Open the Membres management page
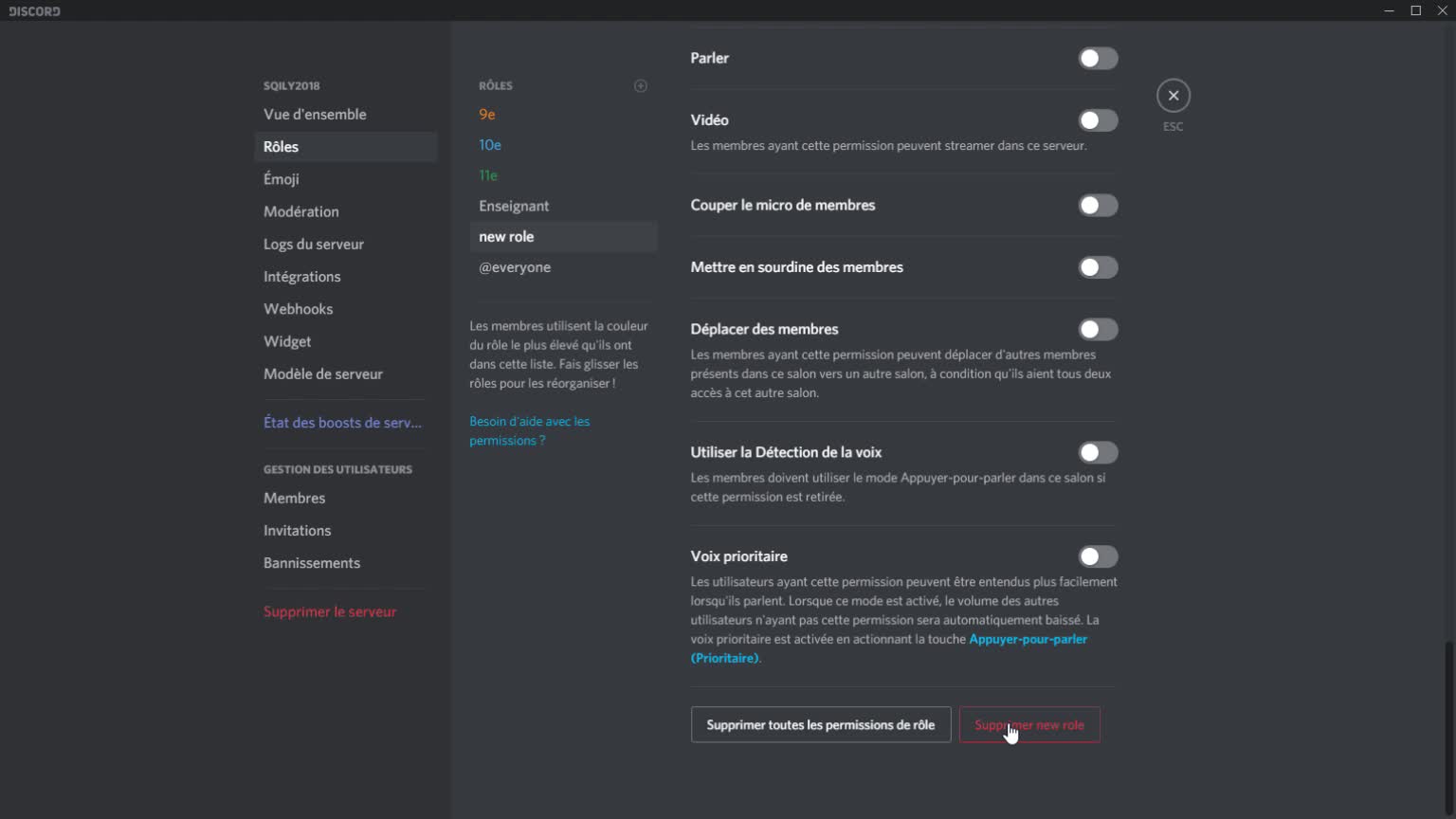The image size is (1456, 819). point(295,498)
